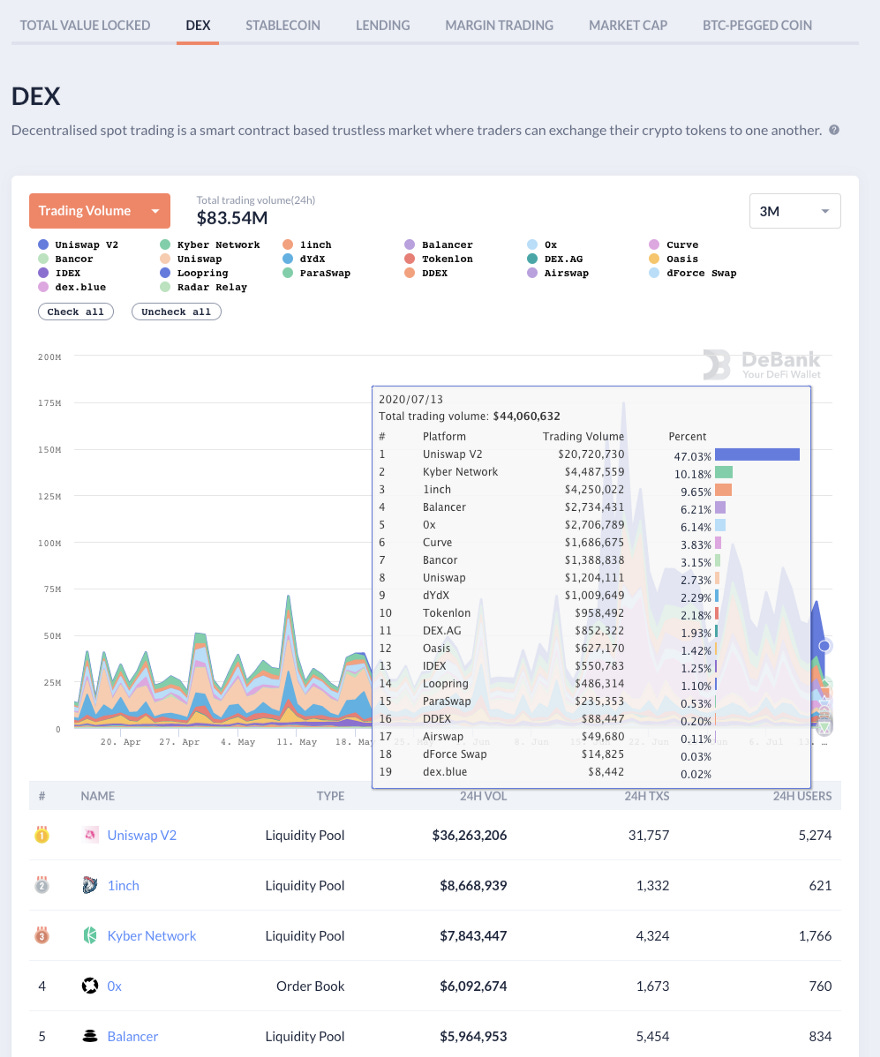Go to Margin Trading tab
880x1057 pixels.
(499, 25)
